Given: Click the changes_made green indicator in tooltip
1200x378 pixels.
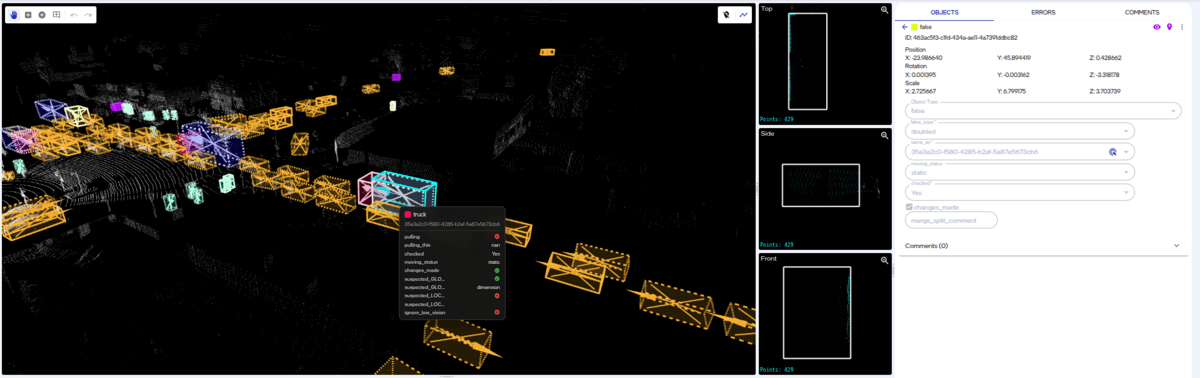Looking at the screenshot, I should point(497,270).
